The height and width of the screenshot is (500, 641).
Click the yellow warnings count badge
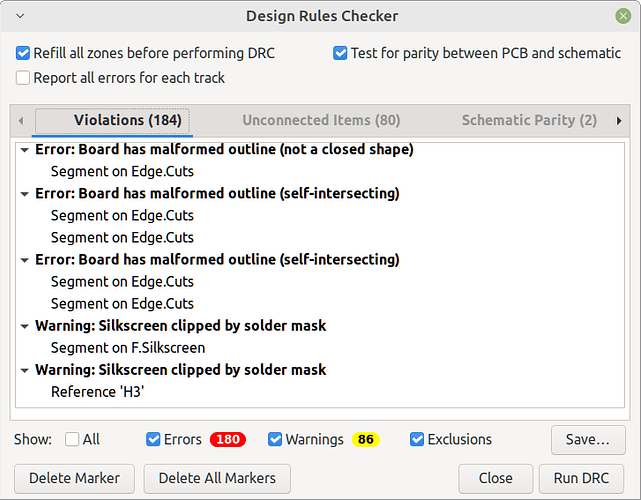coord(365,439)
